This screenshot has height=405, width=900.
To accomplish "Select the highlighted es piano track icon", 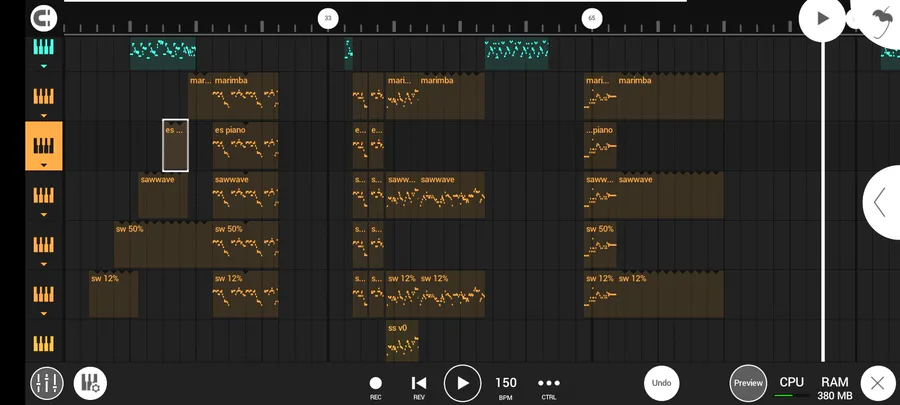I will [x=44, y=146].
